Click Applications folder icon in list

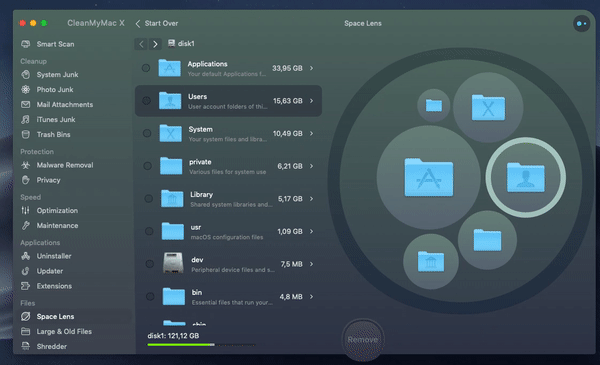170,68
